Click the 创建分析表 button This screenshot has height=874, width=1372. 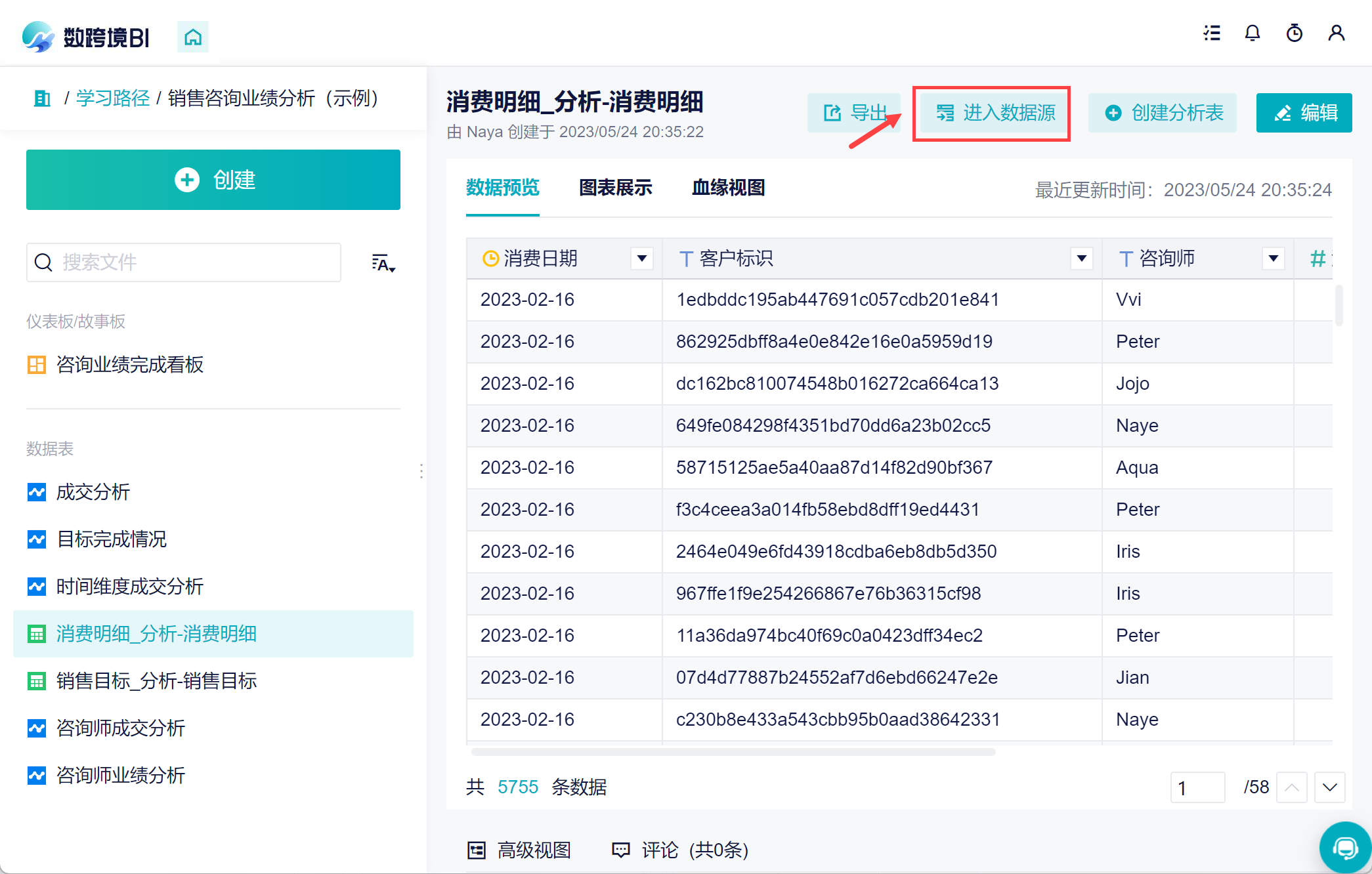coord(1163,113)
